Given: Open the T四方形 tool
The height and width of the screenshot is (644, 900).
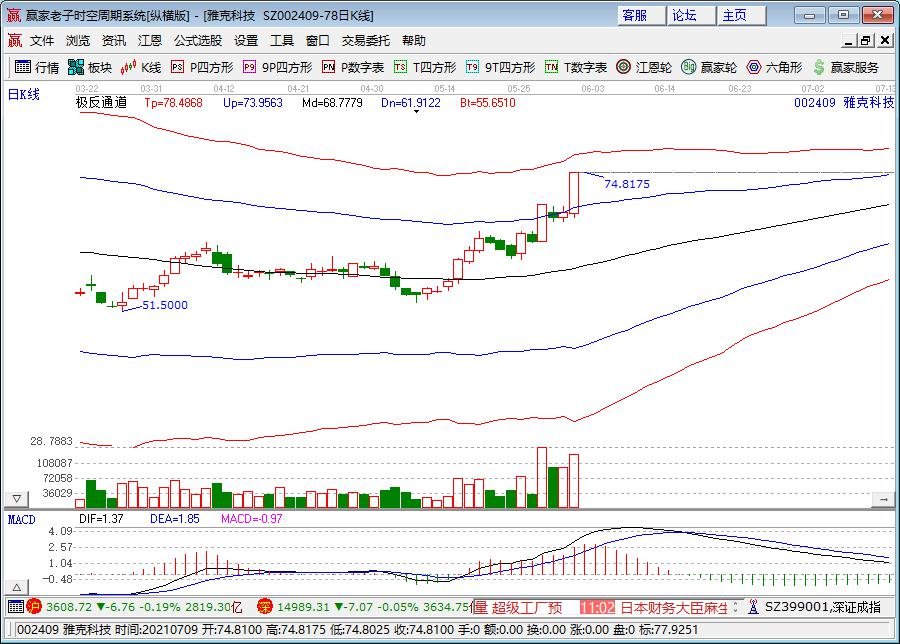Looking at the screenshot, I should pos(425,67).
